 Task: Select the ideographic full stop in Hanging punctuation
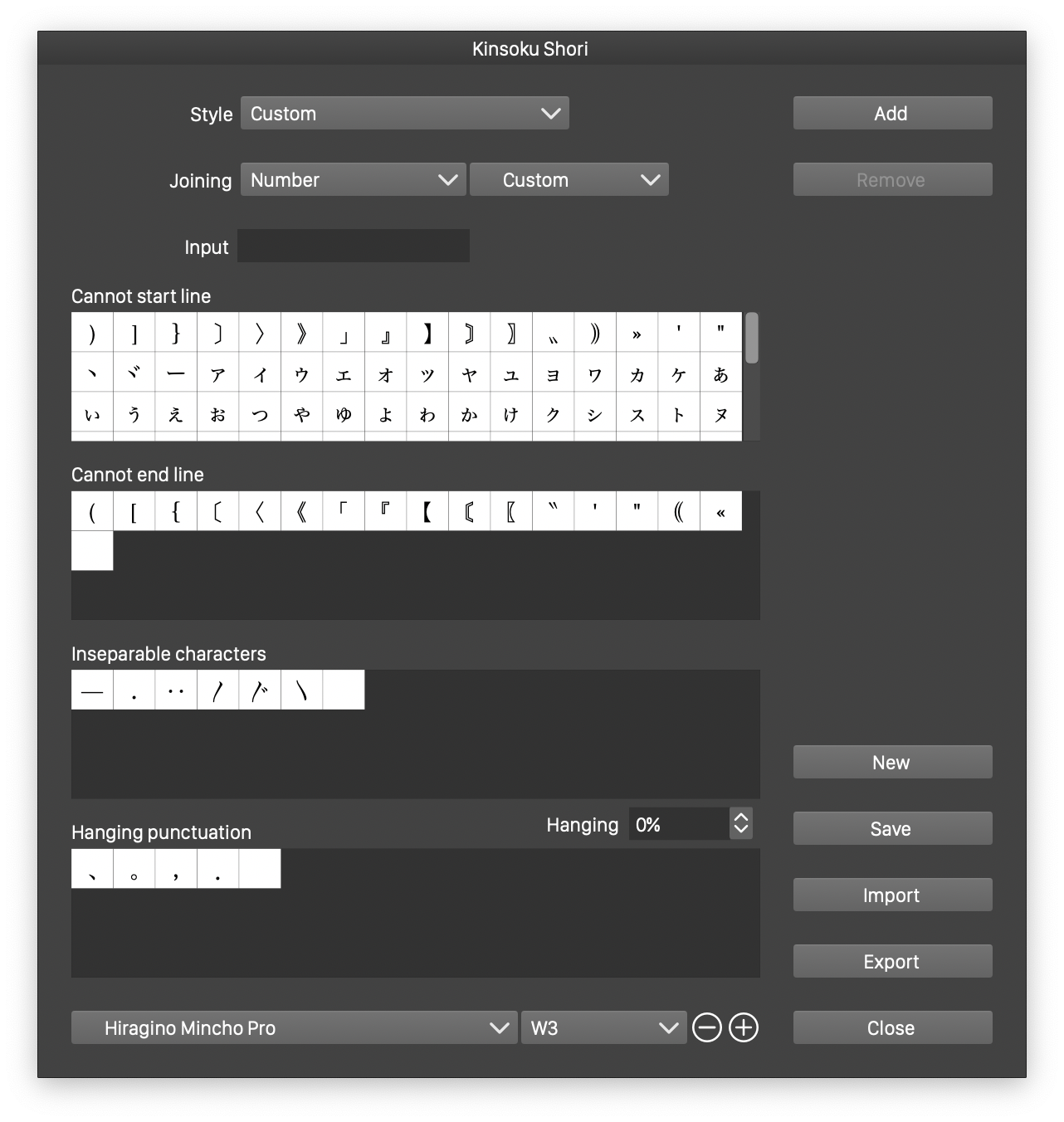[x=134, y=869]
